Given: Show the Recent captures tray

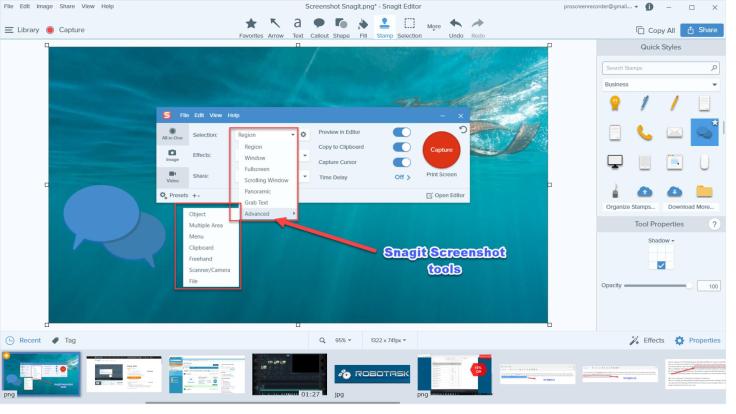Looking at the screenshot, I should [x=23, y=340].
